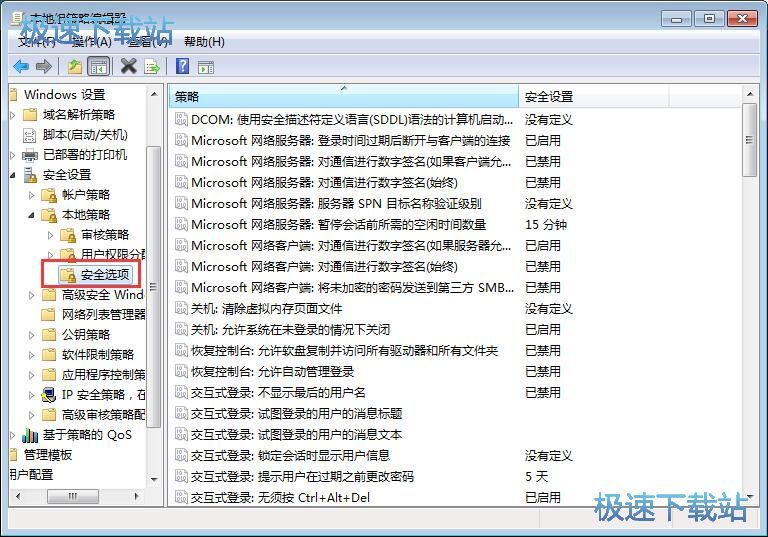Collapse the 安全设置 node

(13, 175)
